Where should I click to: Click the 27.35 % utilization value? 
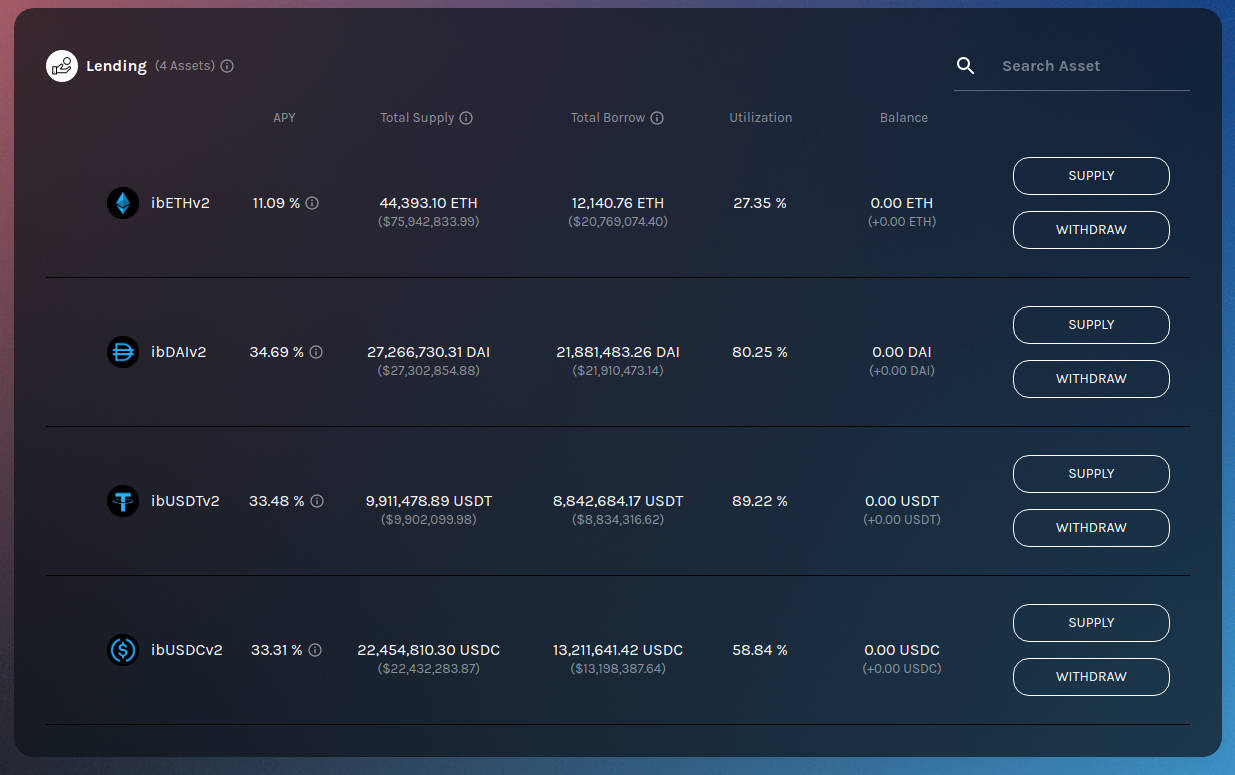coord(760,203)
